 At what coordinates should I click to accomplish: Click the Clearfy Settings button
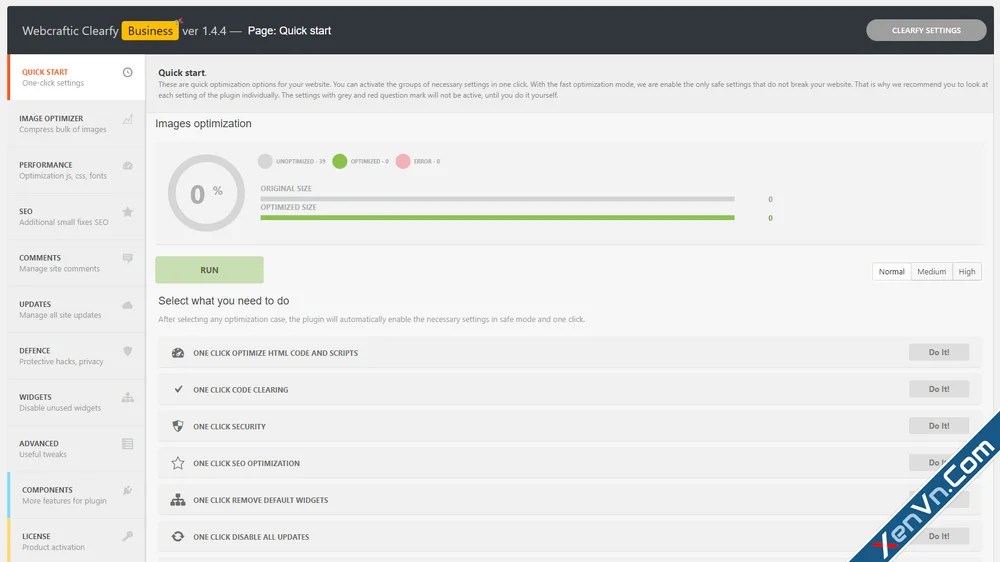point(926,30)
